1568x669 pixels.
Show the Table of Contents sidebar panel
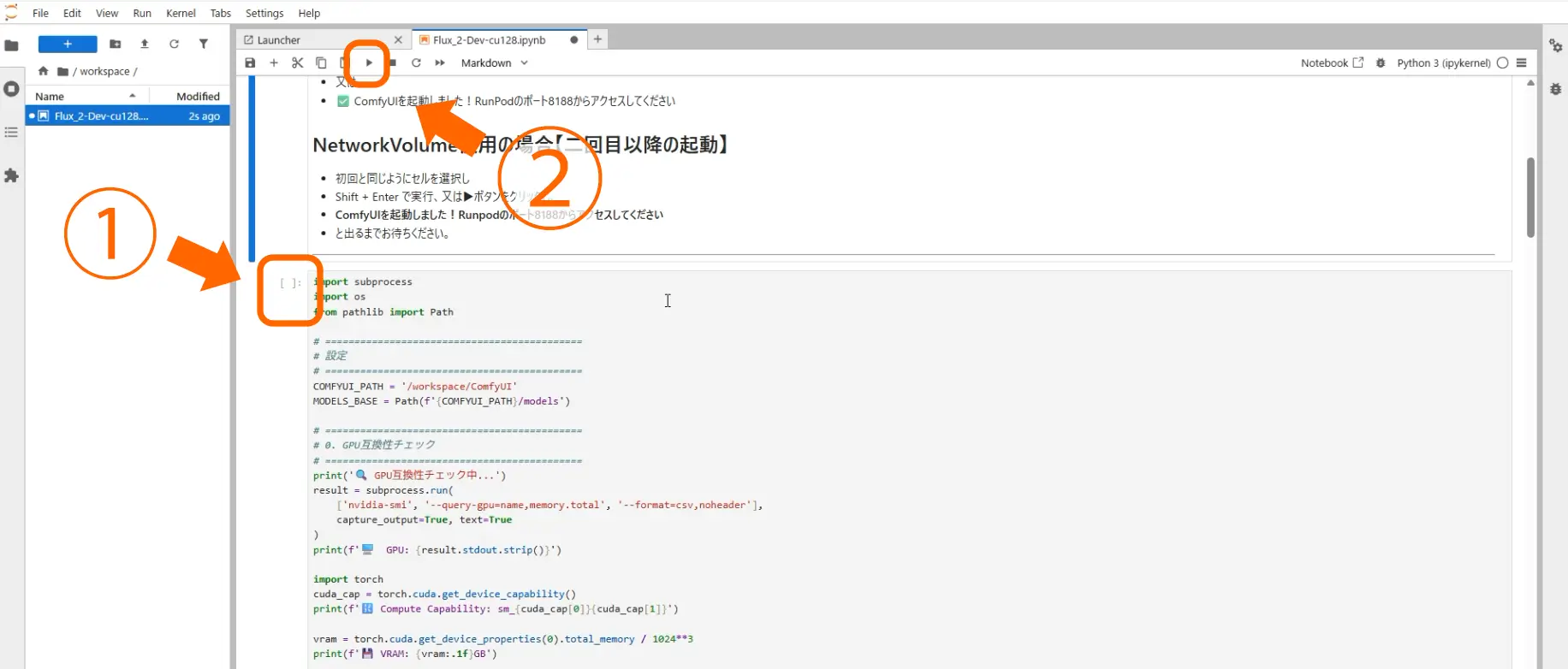11,132
